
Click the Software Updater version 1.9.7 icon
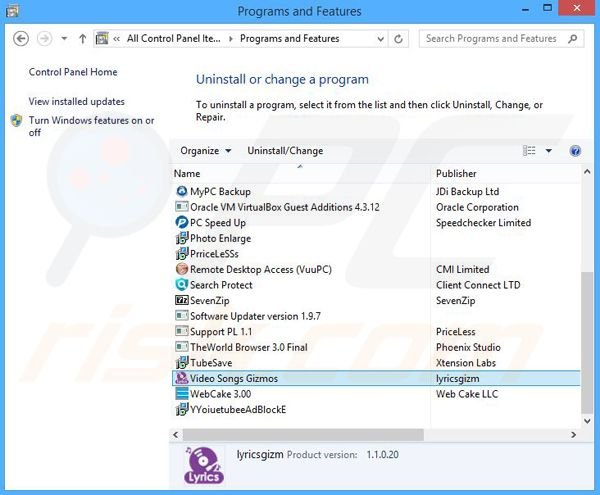point(181,316)
